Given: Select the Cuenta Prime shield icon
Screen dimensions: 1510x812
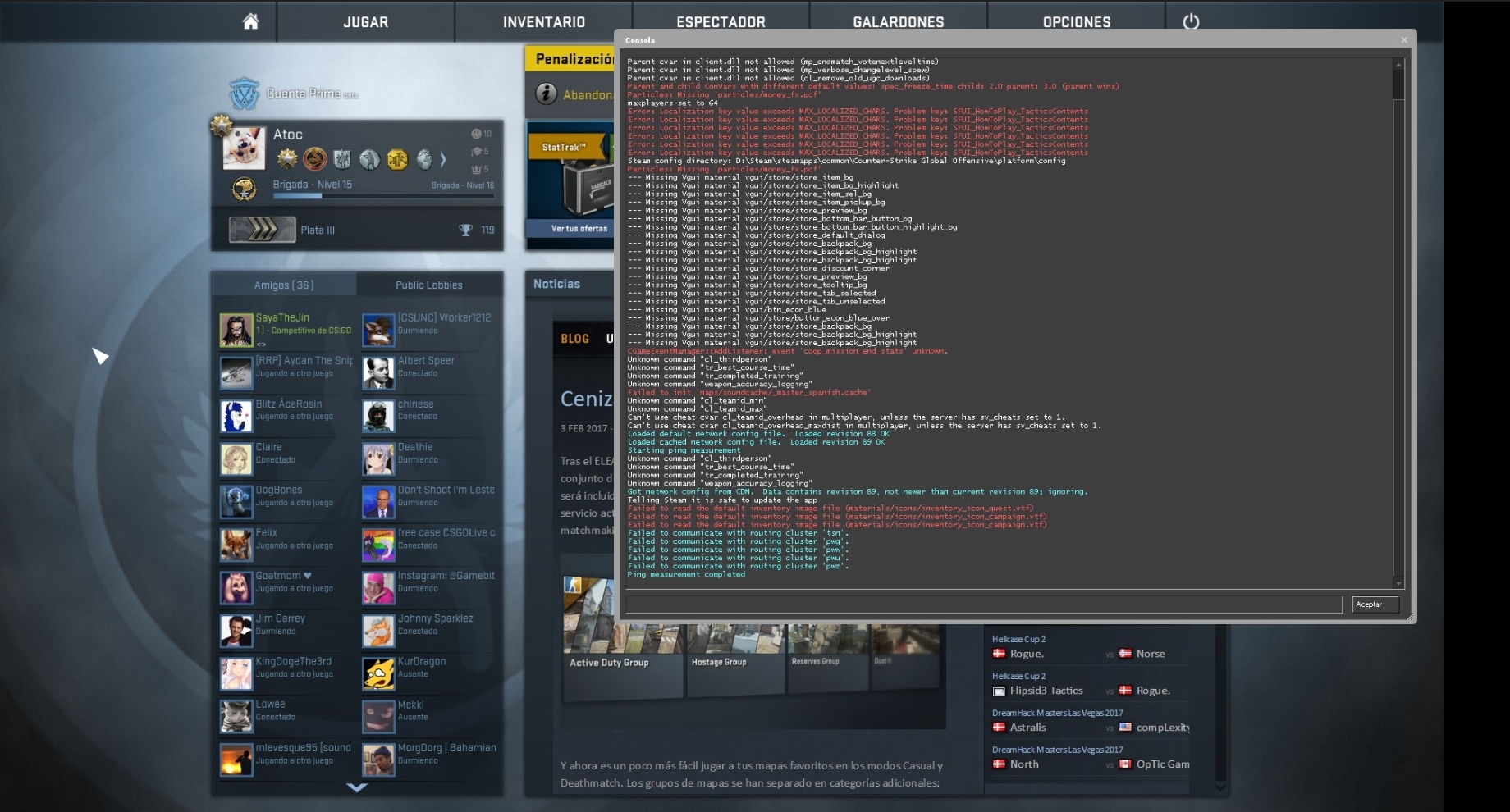Looking at the screenshot, I should pyautogui.click(x=242, y=93).
